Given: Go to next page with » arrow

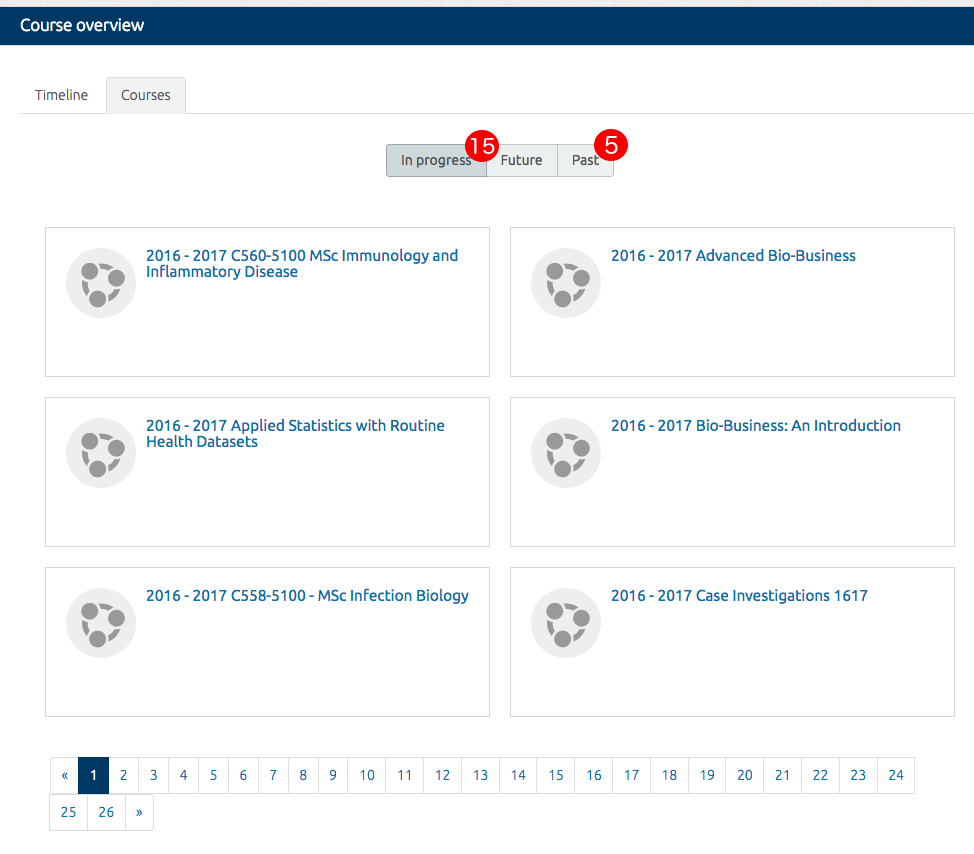Looking at the screenshot, I should coord(139,812).
